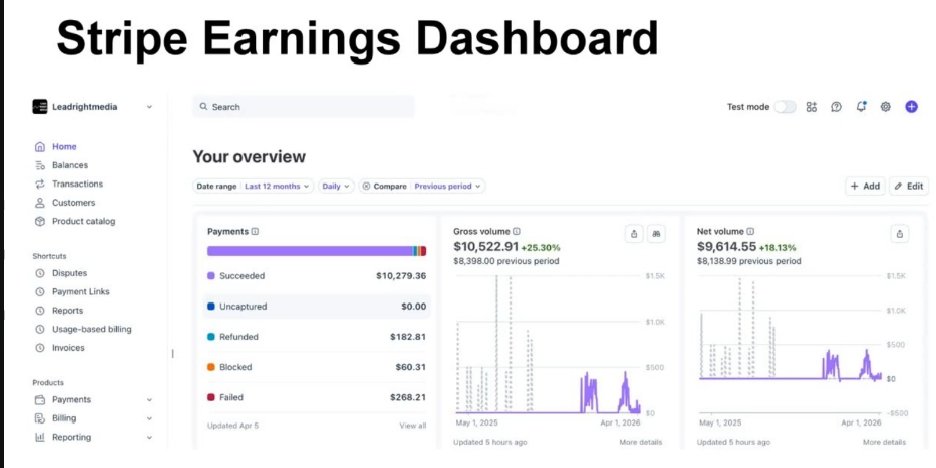Click the Refunded teal color swatch

pyautogui.click(x=211, y=337)
